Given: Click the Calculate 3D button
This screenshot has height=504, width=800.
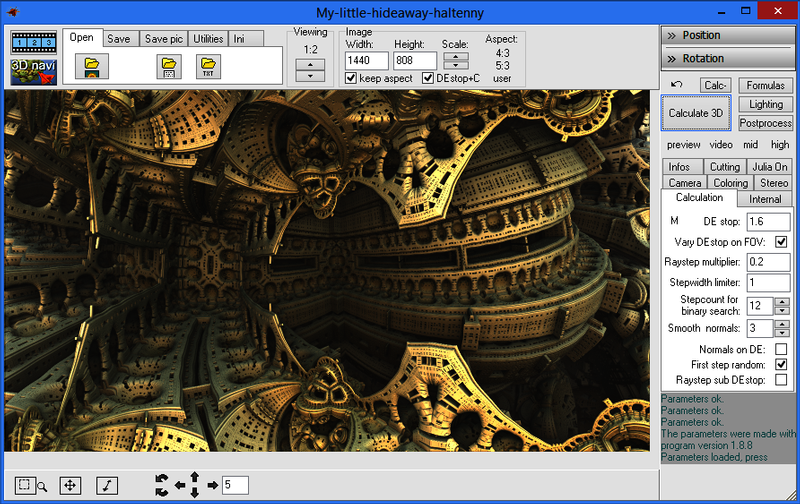Looking at the screenshot, I should tap(696, 113).
